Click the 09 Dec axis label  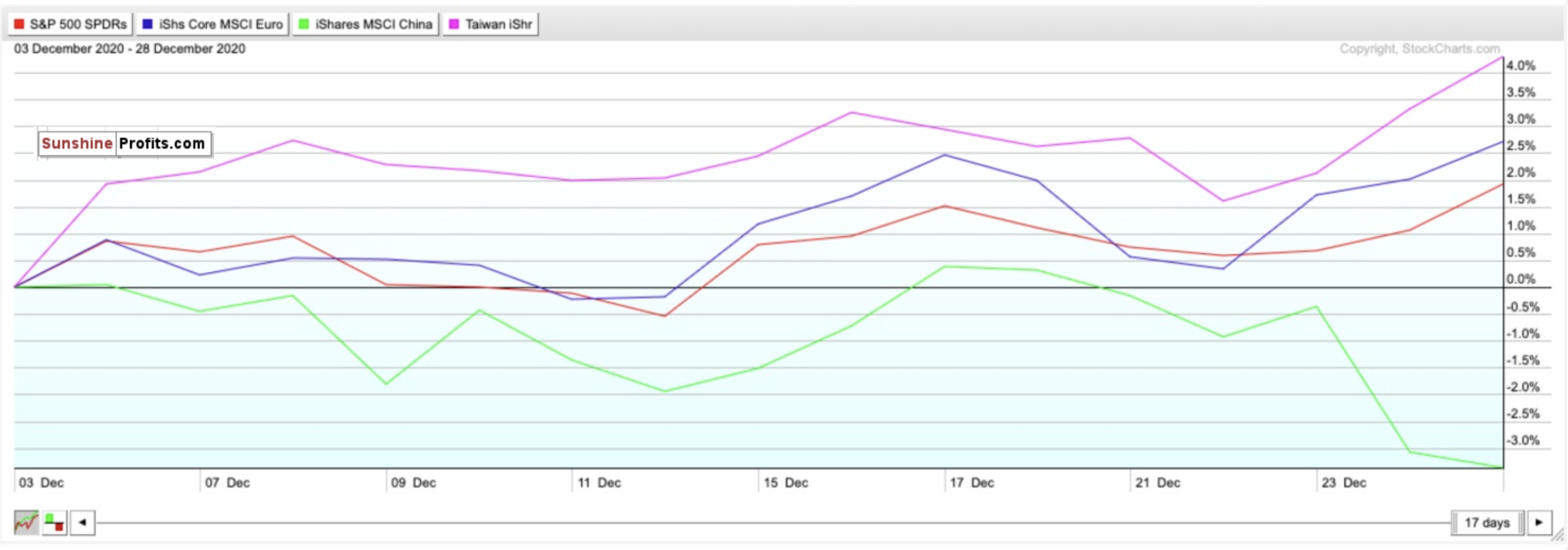413,483
